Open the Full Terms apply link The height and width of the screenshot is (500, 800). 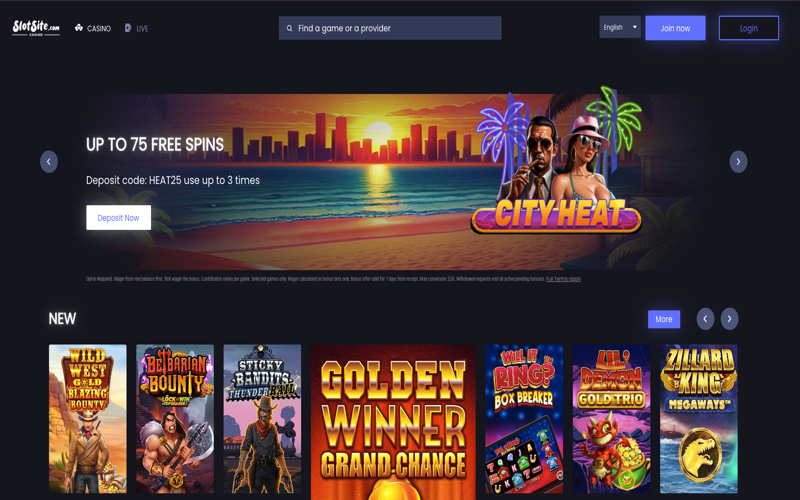pyautogui.click(x=563, y=279)
